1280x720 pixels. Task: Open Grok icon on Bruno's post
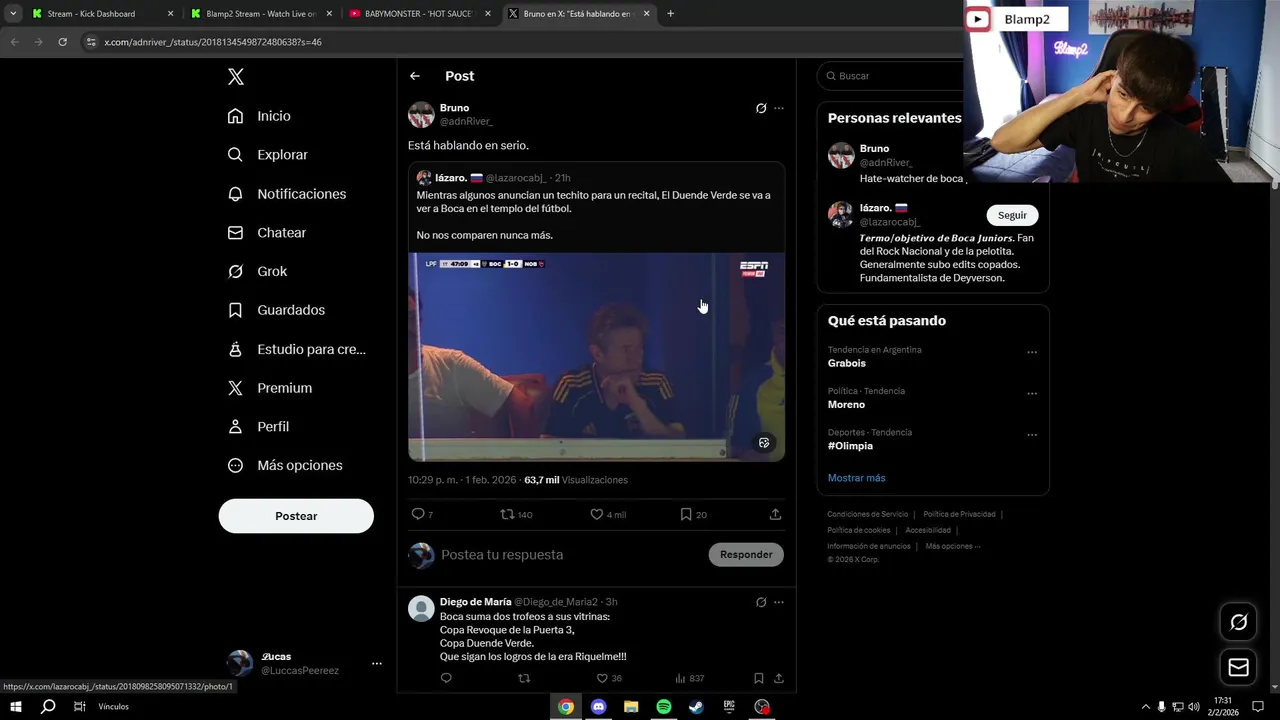[761, 108]
